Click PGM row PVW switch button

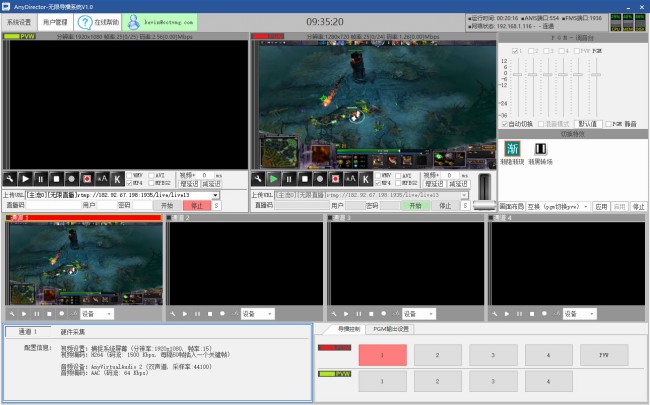tap(604, 355)
